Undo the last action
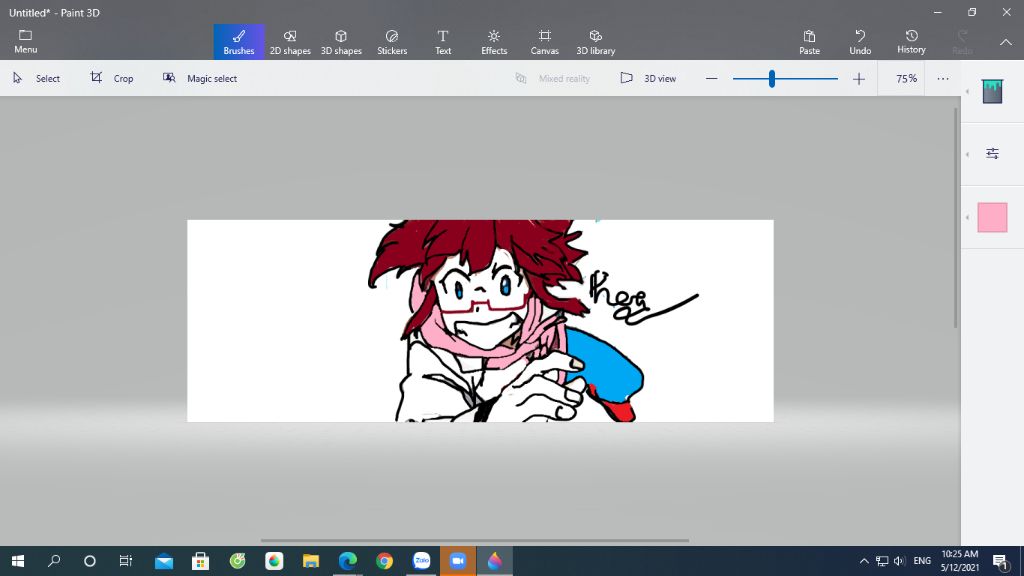1024x576 pixels. click(860, 42)
